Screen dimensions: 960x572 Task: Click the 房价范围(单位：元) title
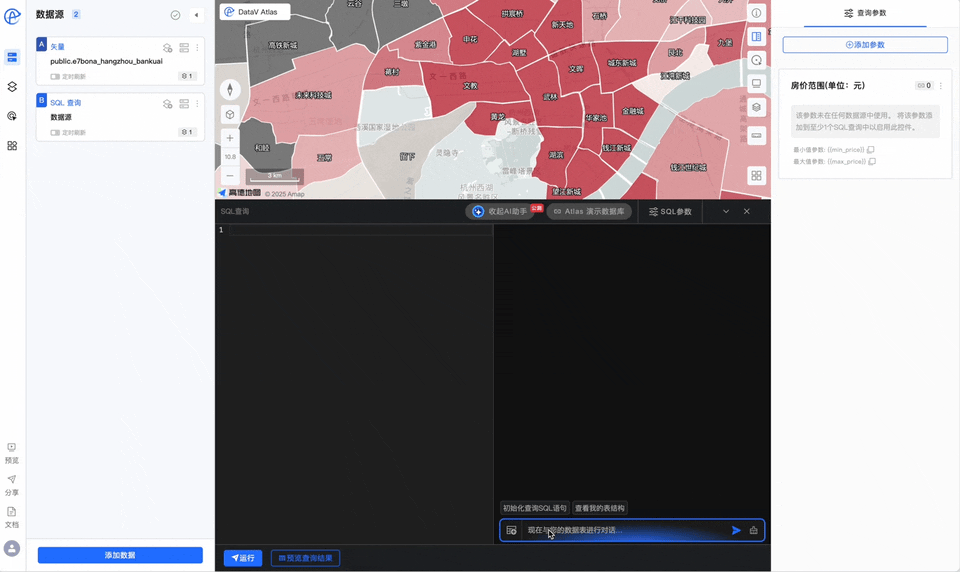pyautogui.click(x=828, y=86)
